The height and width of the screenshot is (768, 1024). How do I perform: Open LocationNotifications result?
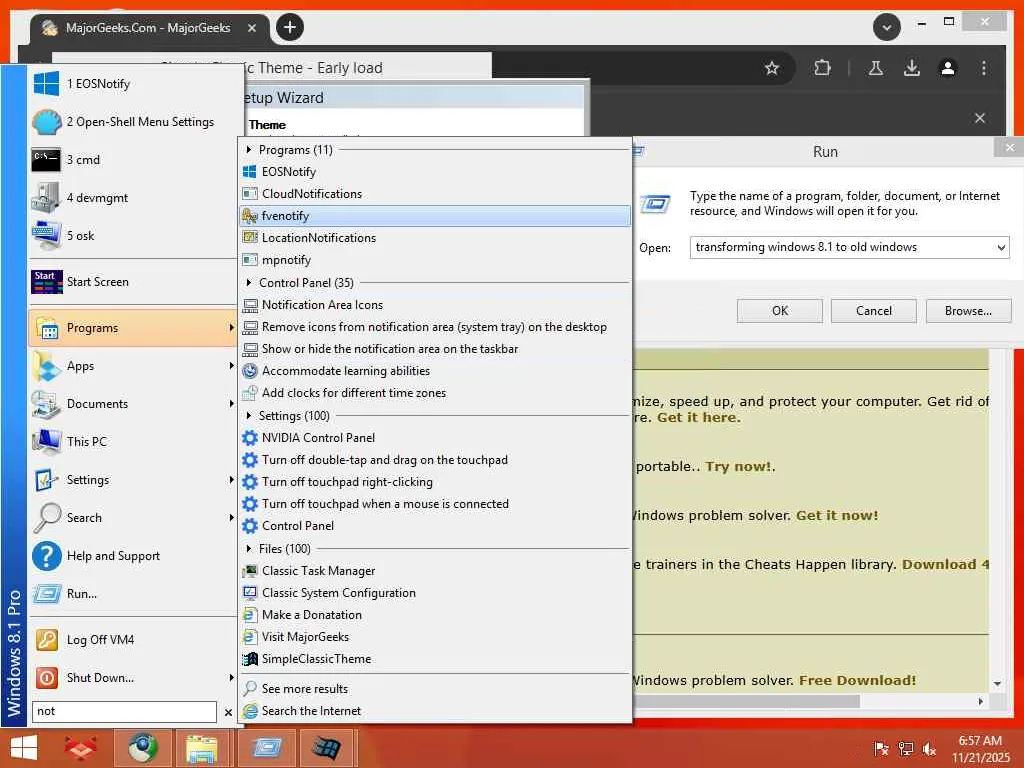tap(435, 238)
